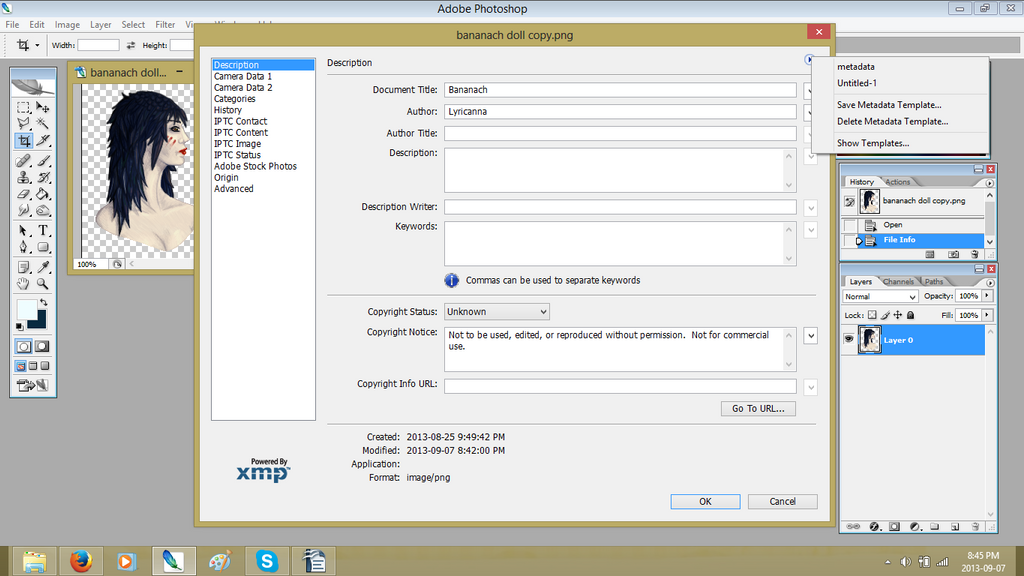The width and height of the screenshot is (1024, 576).
Task: Select the Healing Brush tool
Action: pos(24,161)
